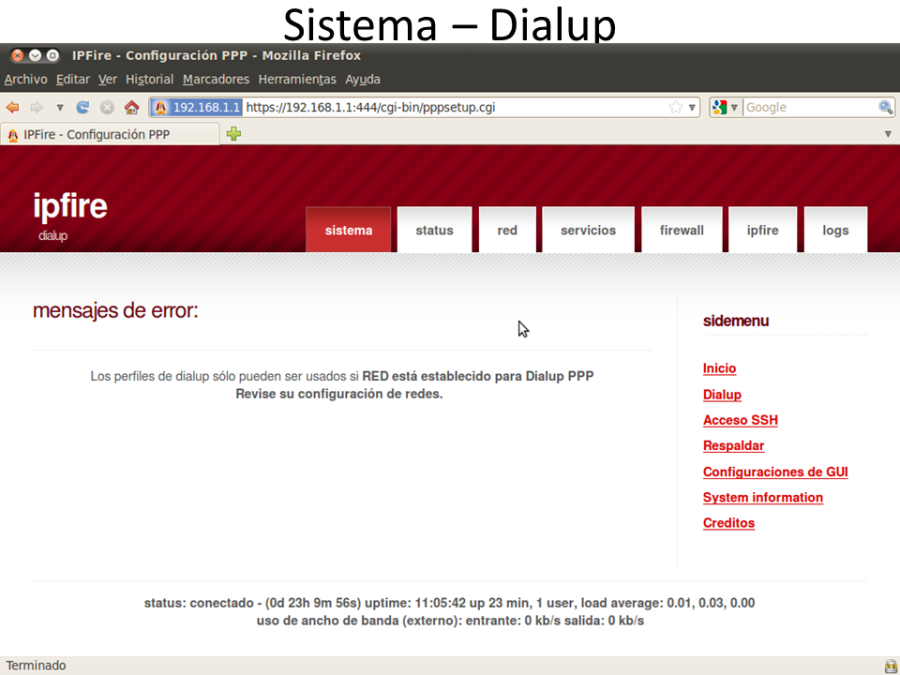Select the logs tab

tap(835, 230)
